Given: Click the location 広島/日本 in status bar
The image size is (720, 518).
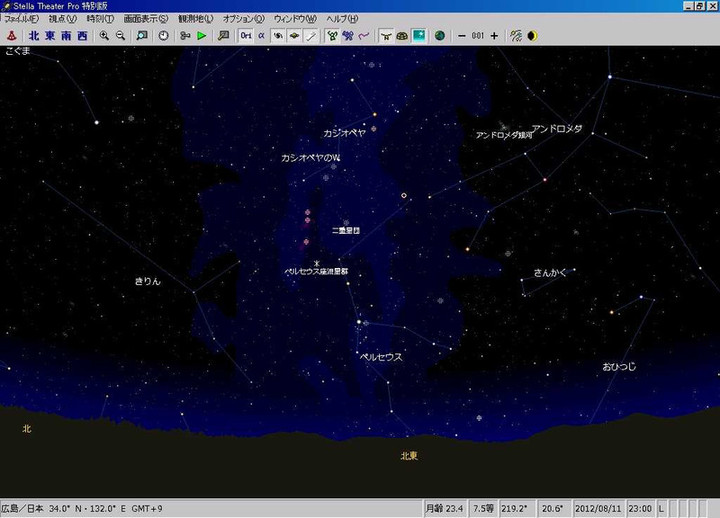Looking at the screenshot, I should [x=22, y=508].
